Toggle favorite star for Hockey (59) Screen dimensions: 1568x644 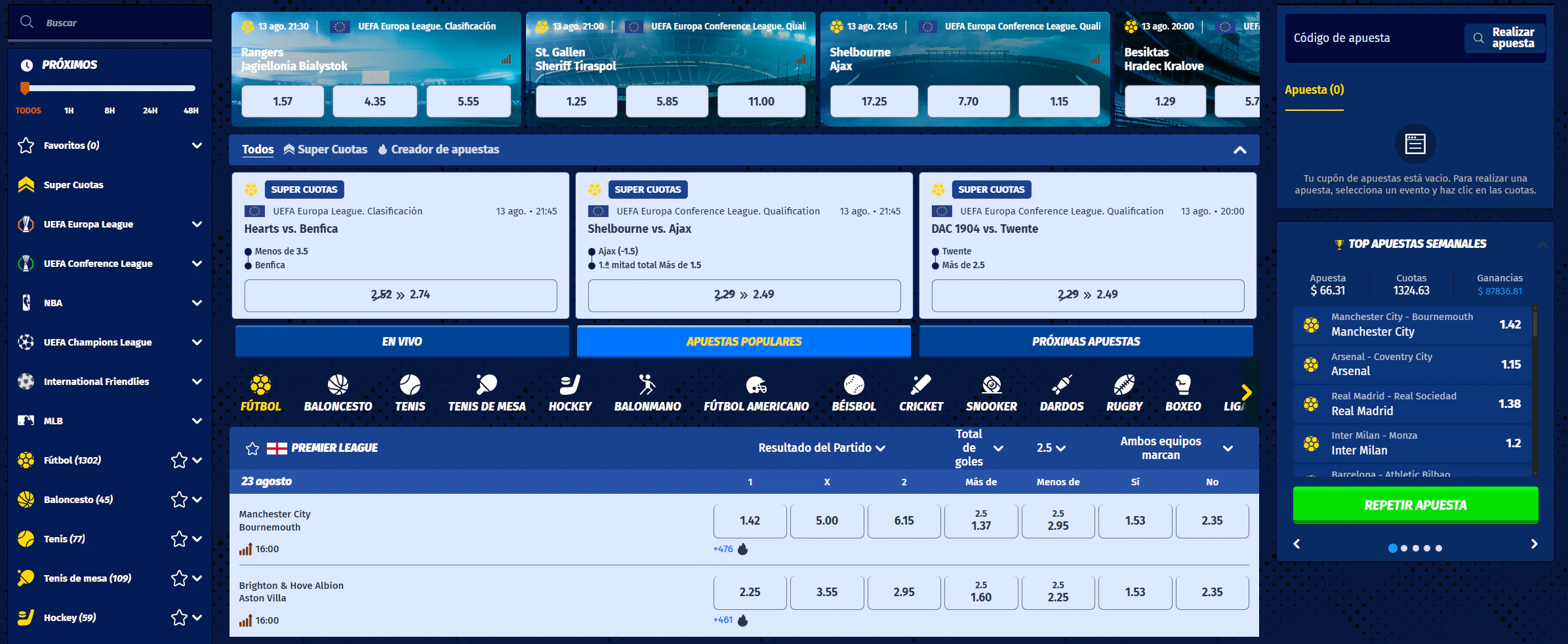pyautogui.click(x=179, y=618)
